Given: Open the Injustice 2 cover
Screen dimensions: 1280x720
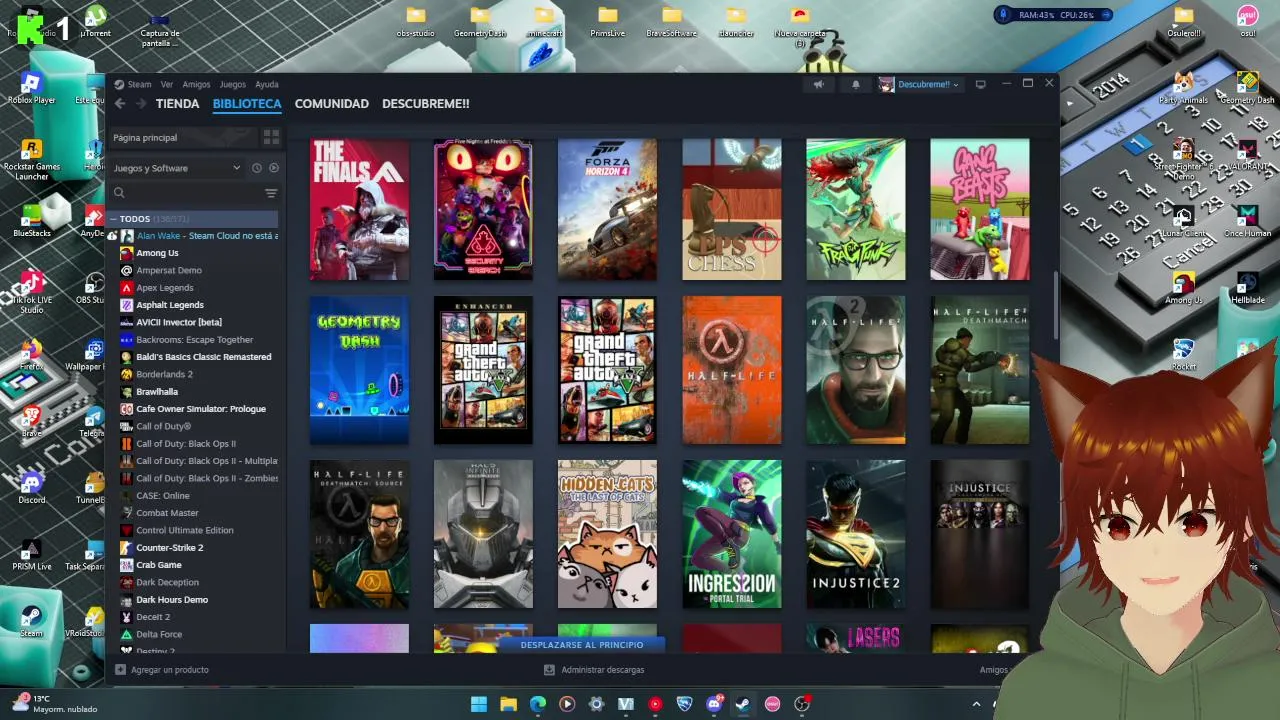Looking at the screenshot, I should (x=855, y=534).
